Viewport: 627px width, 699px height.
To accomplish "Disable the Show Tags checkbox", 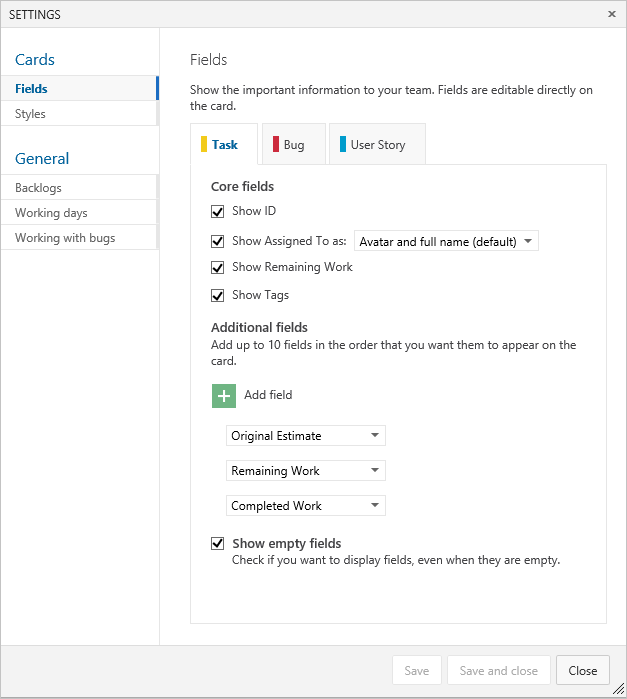I will [x=217, y=296].
